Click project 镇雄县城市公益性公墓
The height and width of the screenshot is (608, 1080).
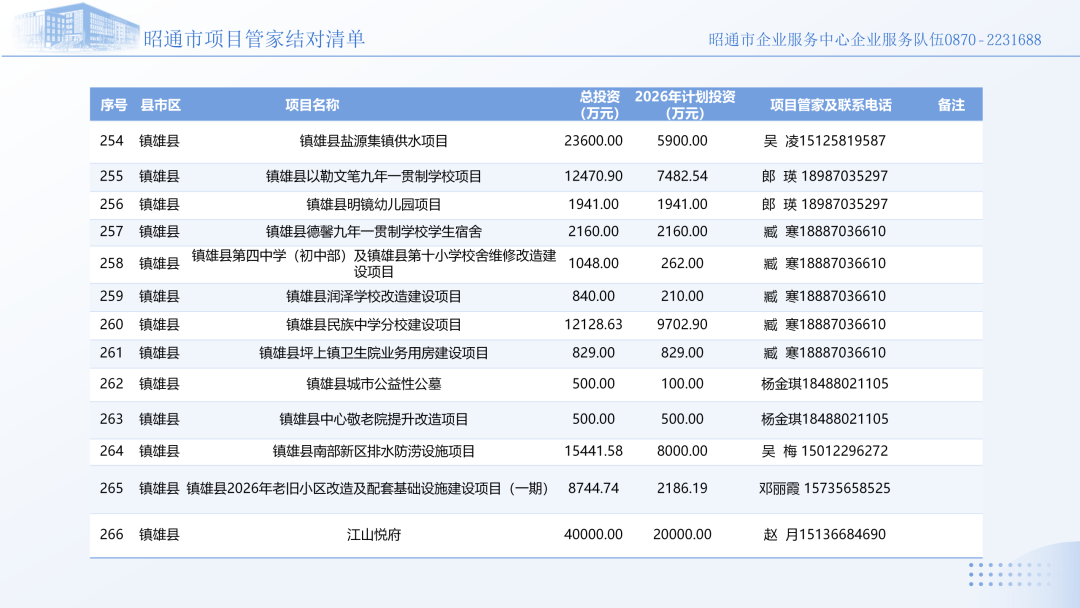(x=374, y=384)
